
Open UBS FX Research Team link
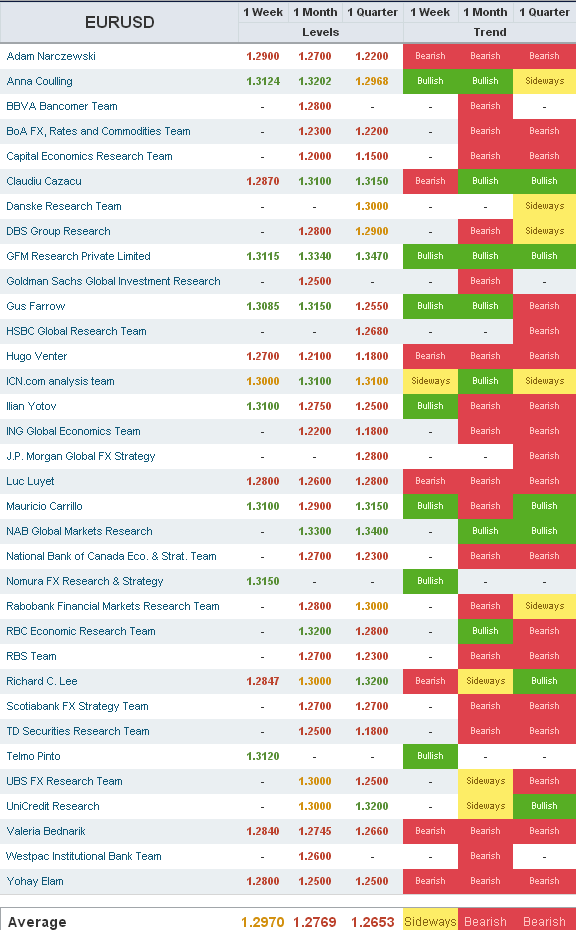tap(65, 781)
